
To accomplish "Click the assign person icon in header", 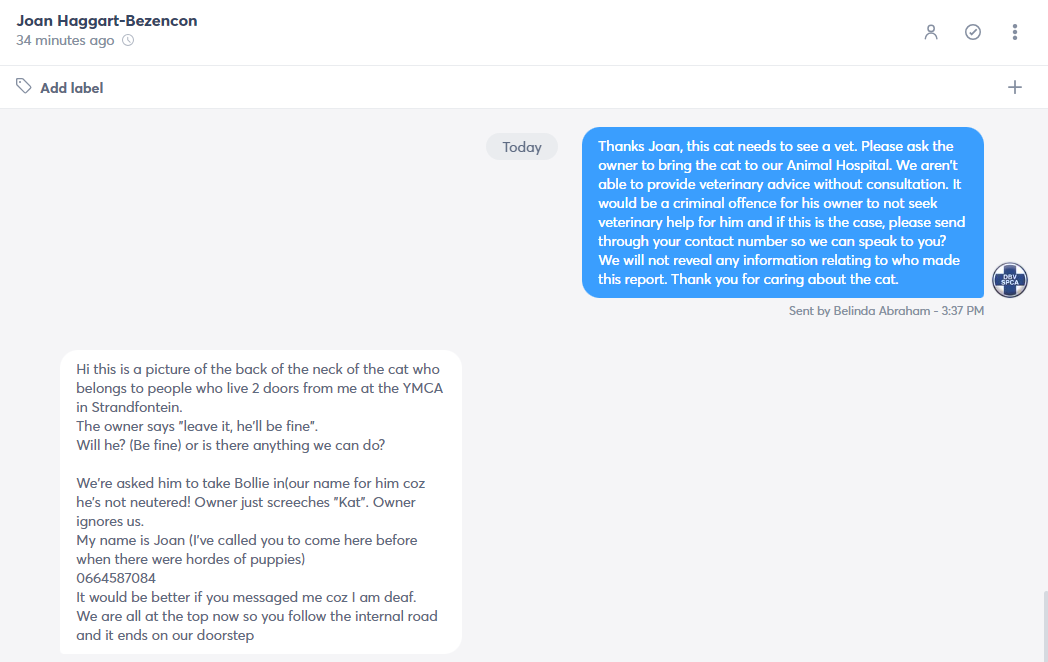I will click(x=930, y=32).
